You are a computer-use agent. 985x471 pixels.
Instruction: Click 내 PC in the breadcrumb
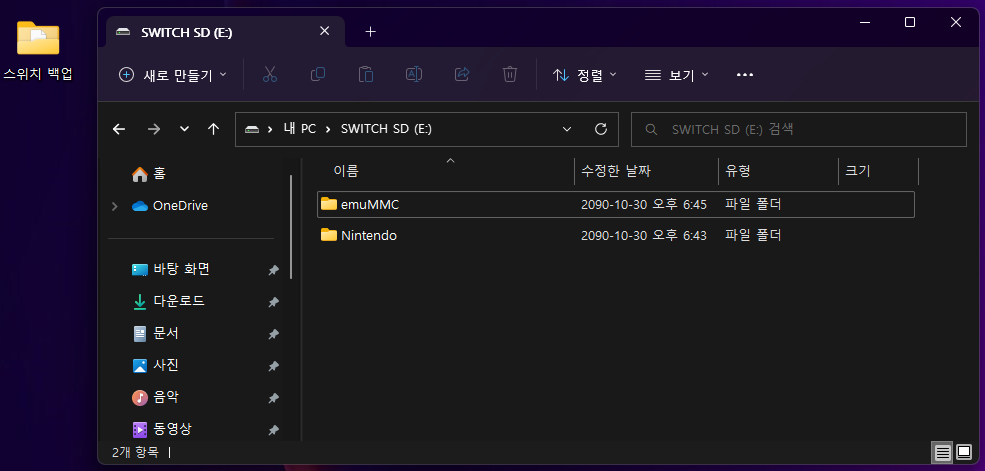click(300, 129)
